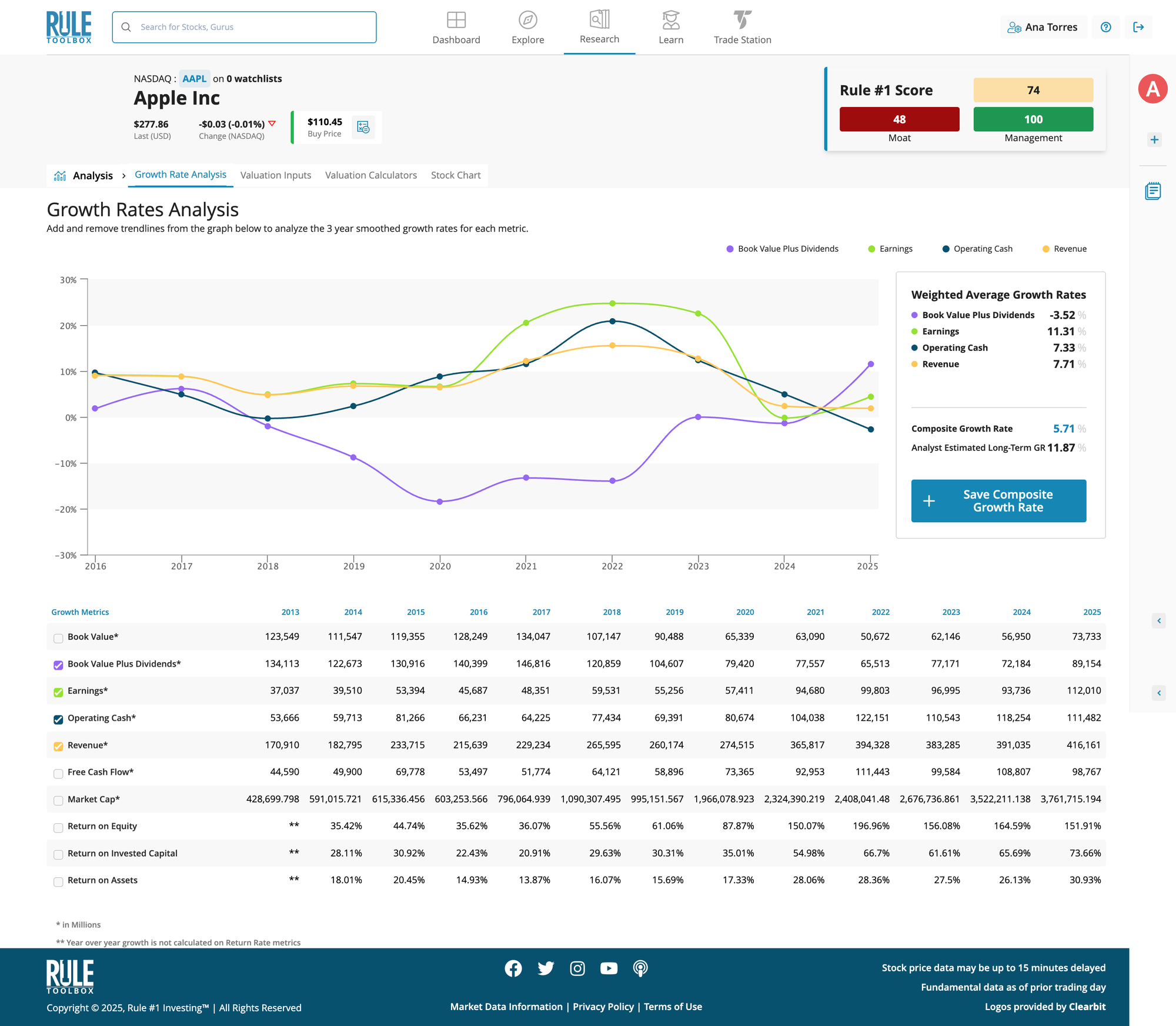Screen dimensions: 1176x1026
Task: Uncheck the Operating Cash checkbox
Action: point(58,719)
